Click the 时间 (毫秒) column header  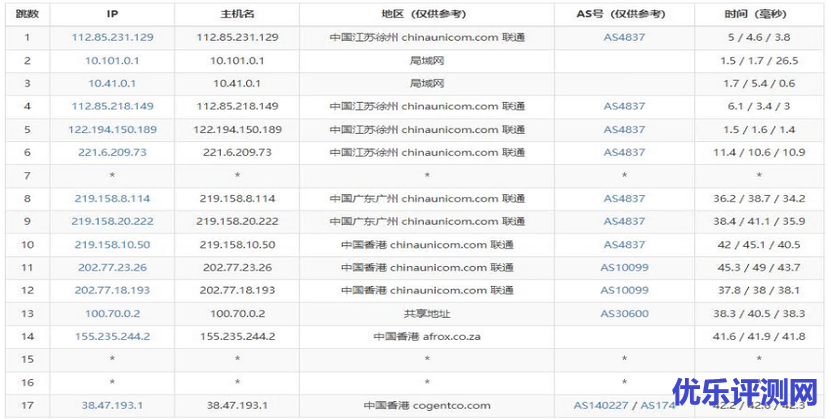[x=758, y=14]
